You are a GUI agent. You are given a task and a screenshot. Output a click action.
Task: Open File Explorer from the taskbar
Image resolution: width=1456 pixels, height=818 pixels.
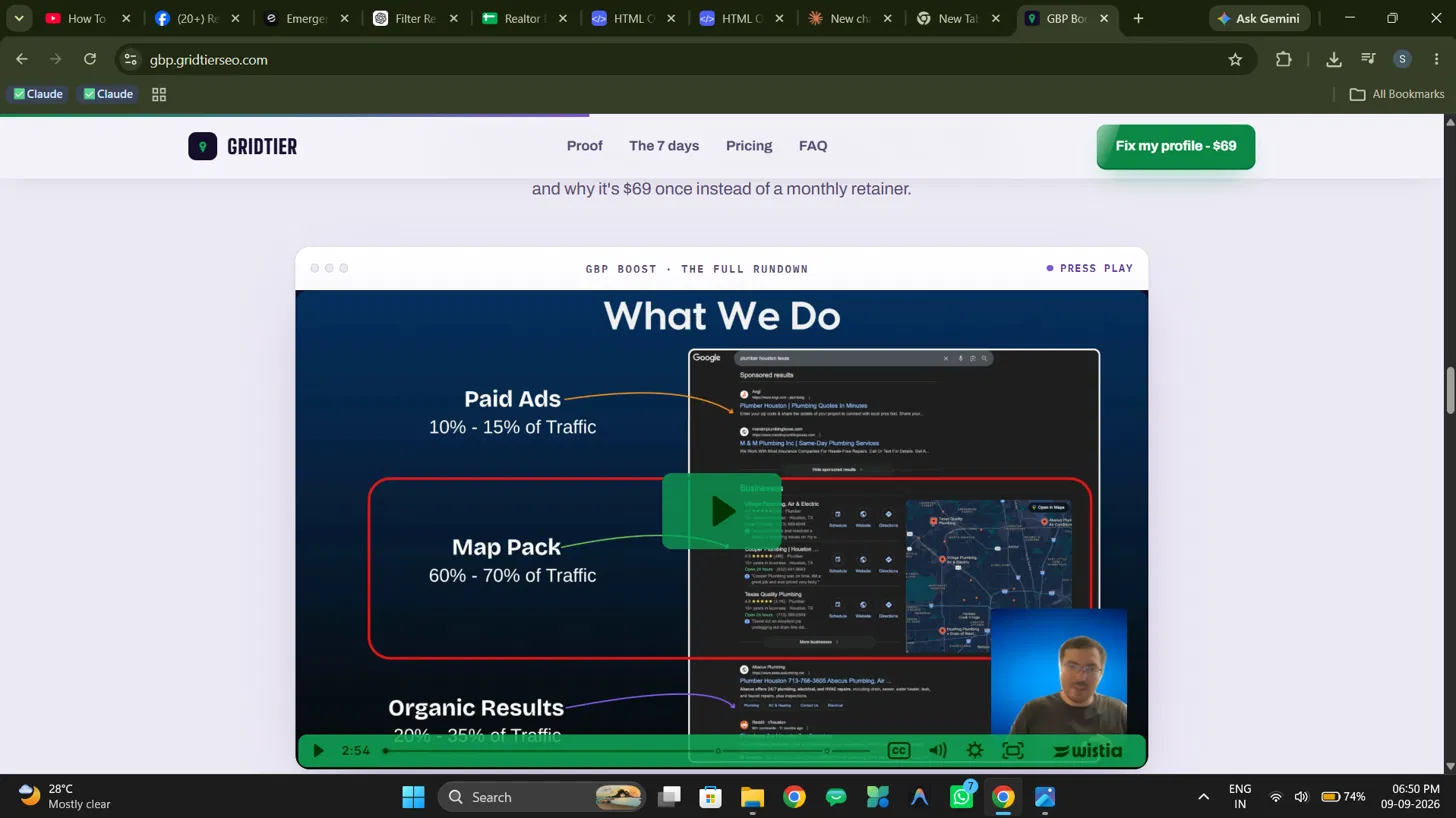point(752,797)
